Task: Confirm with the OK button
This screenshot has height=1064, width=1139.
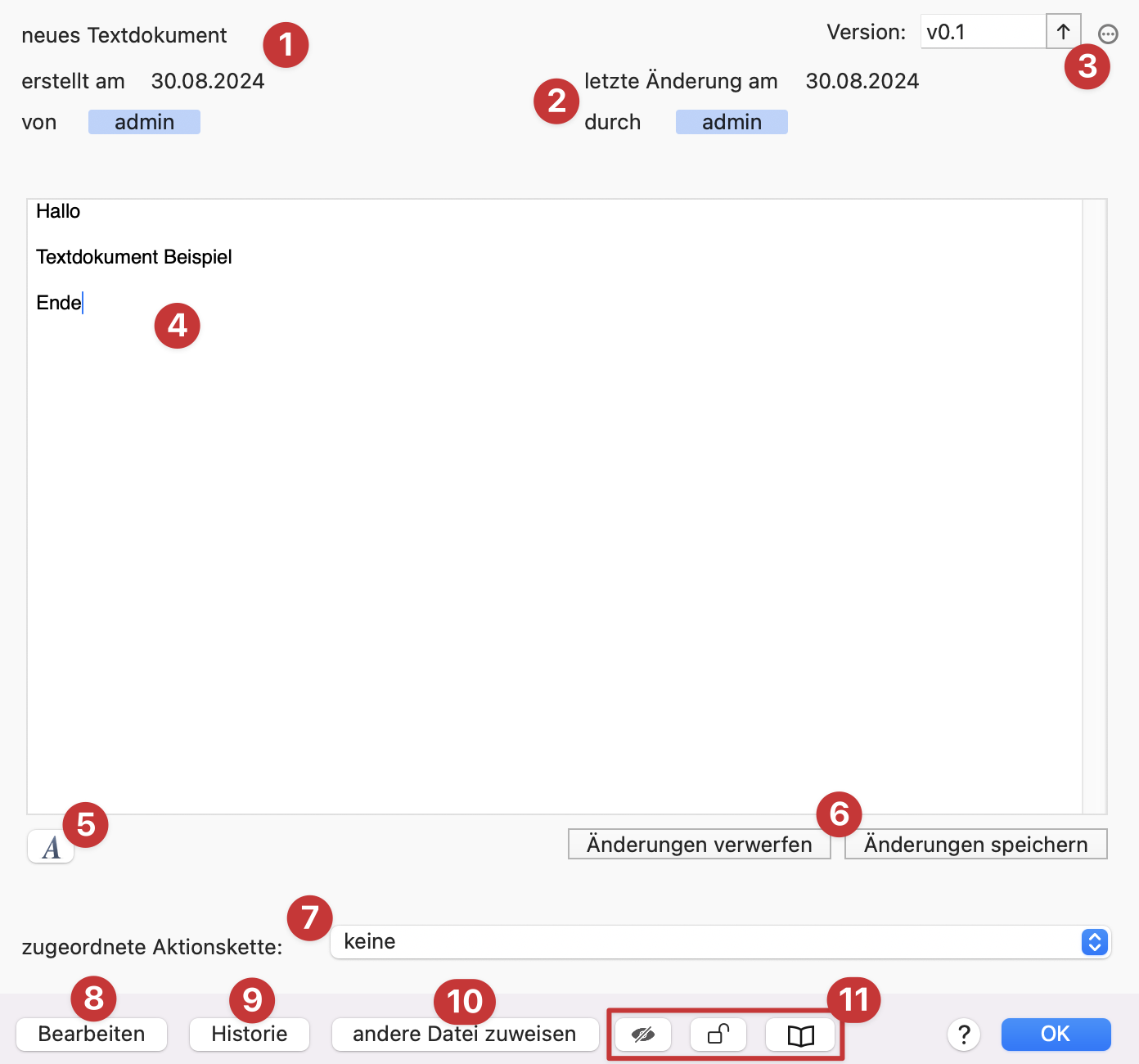Action: point(1056,1035)
